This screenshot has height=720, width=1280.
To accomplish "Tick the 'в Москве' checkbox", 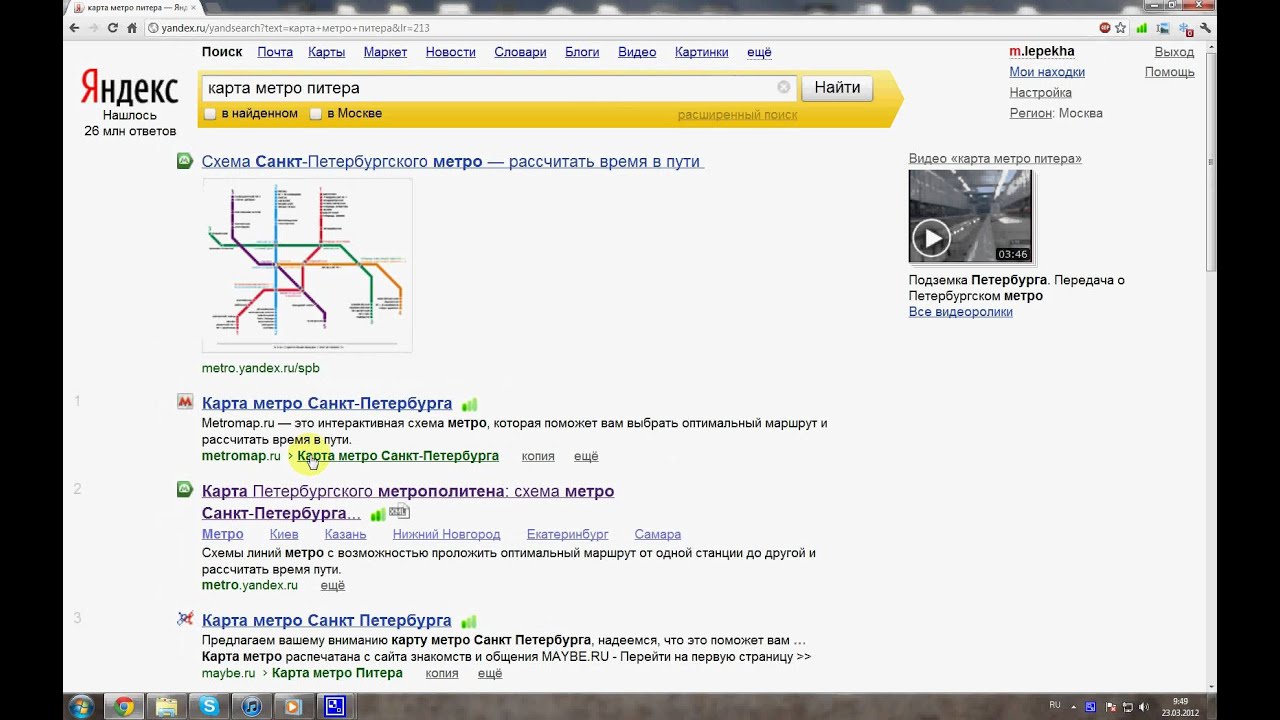I will [x=316, y=114].
